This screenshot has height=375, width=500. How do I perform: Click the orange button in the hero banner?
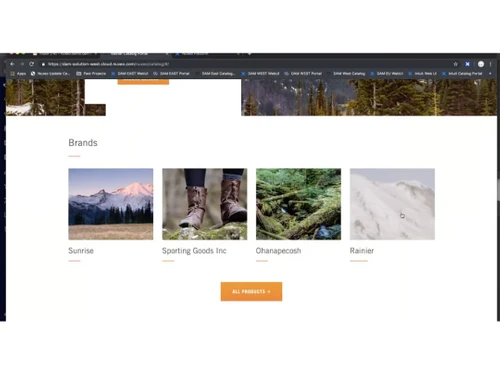pos(143,81)
